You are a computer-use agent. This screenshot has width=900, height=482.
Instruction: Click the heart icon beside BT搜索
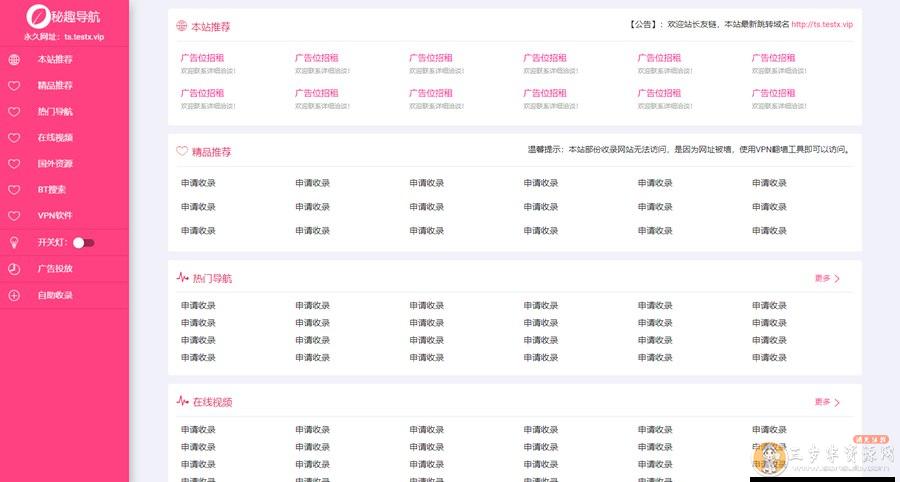(x=14, y=190)
